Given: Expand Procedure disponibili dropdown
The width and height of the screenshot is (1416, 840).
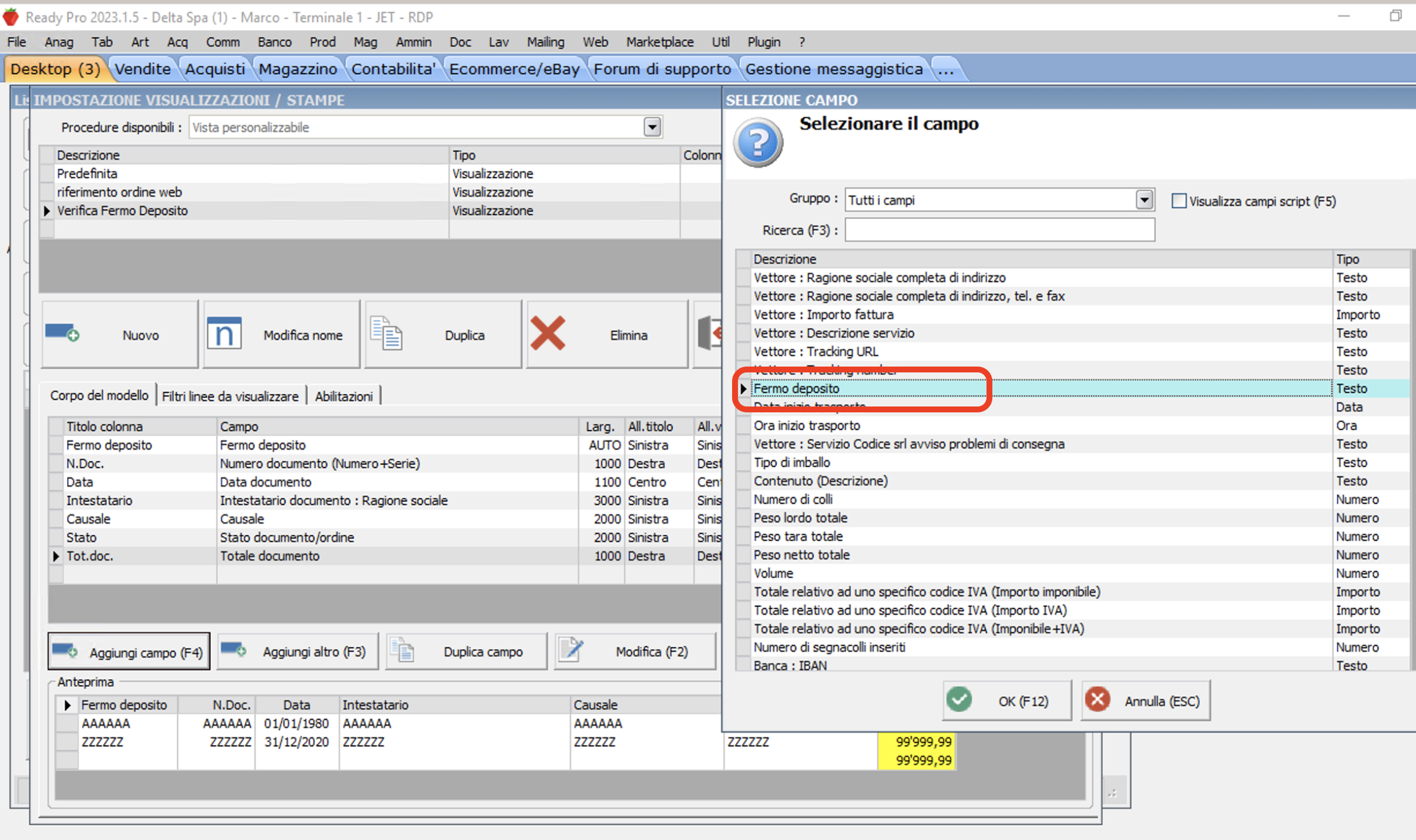Looking at the screenshot, I should pos(652,127).
